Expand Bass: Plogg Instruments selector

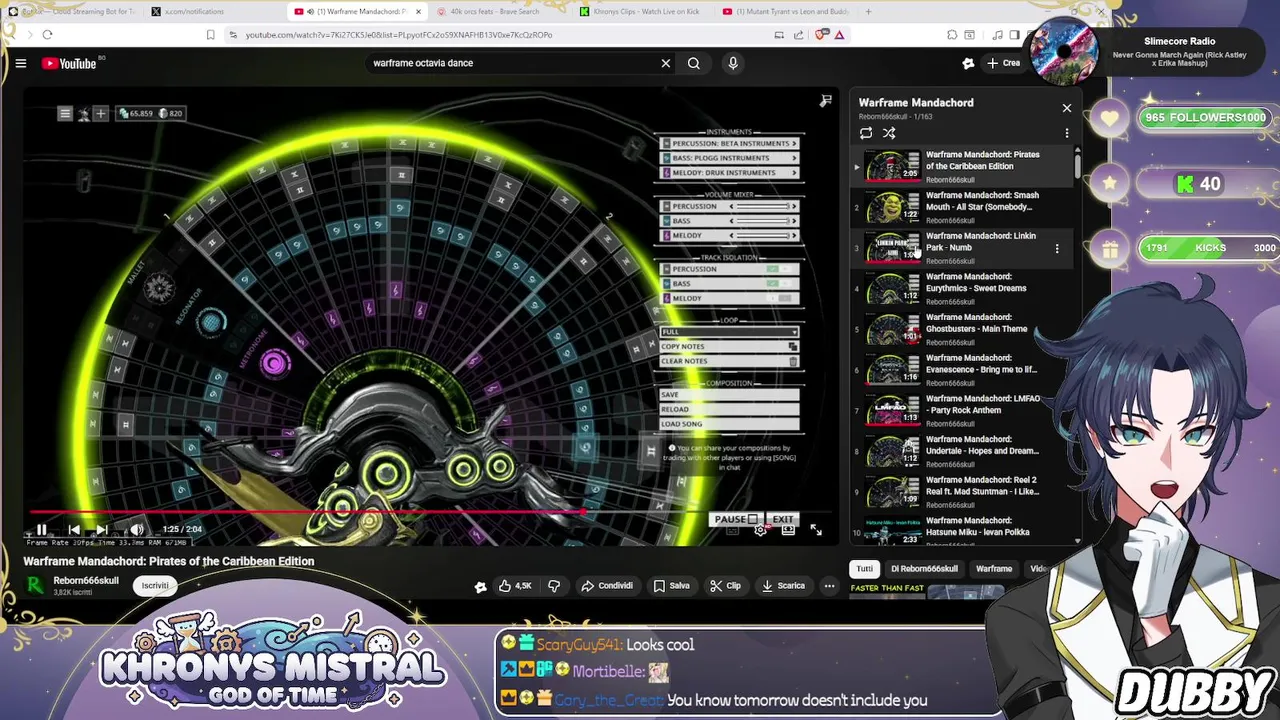729,158
